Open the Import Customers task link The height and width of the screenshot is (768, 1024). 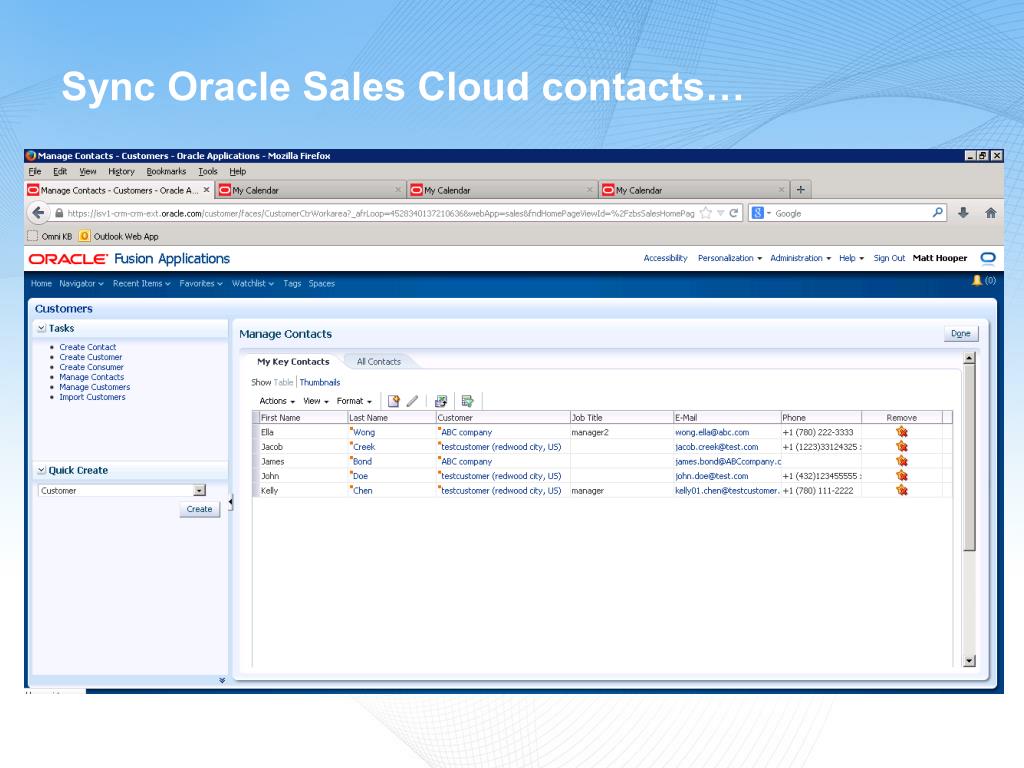[x=92, y=397]
